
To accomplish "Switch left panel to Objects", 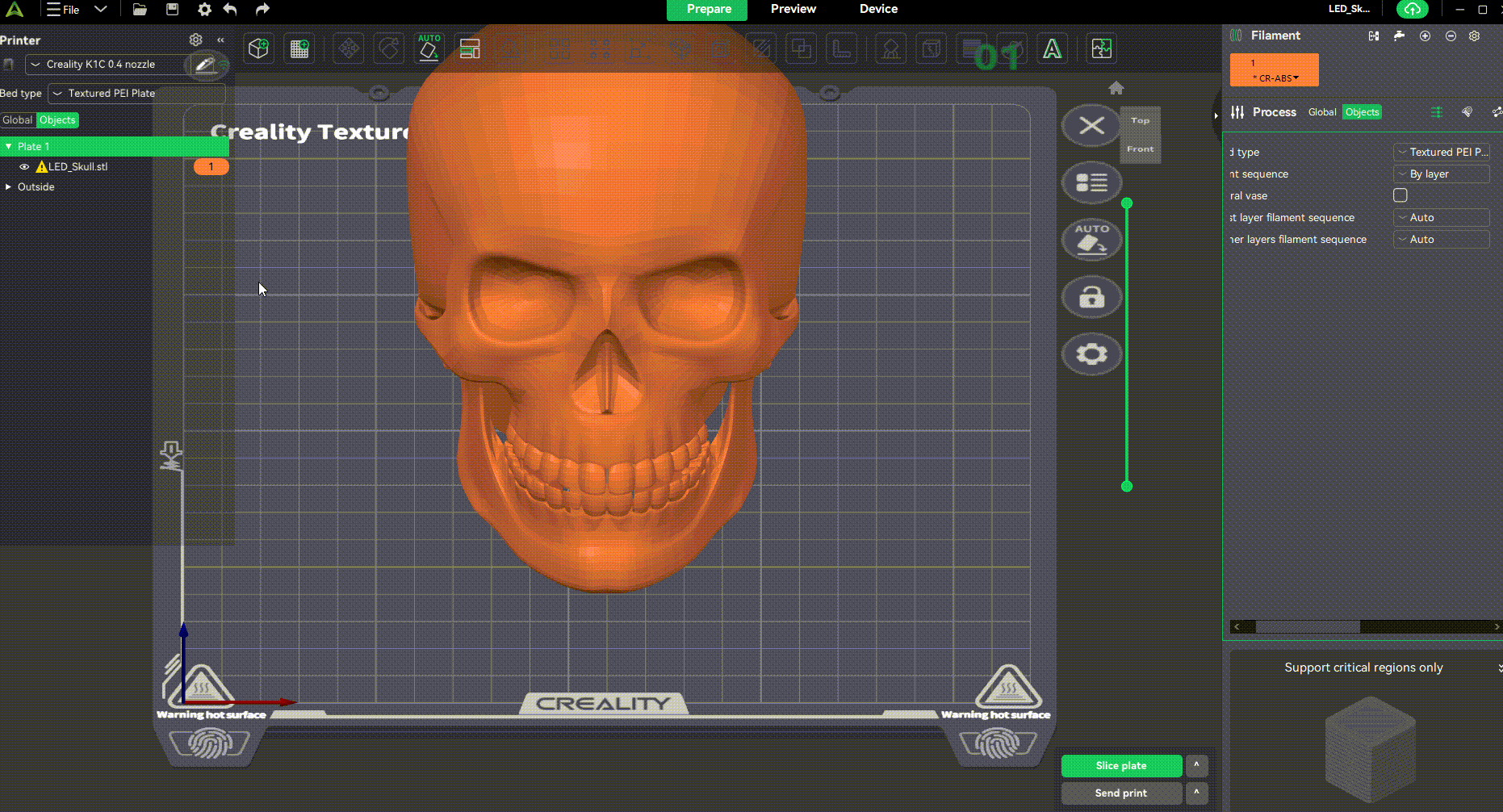I will [57, 120].
